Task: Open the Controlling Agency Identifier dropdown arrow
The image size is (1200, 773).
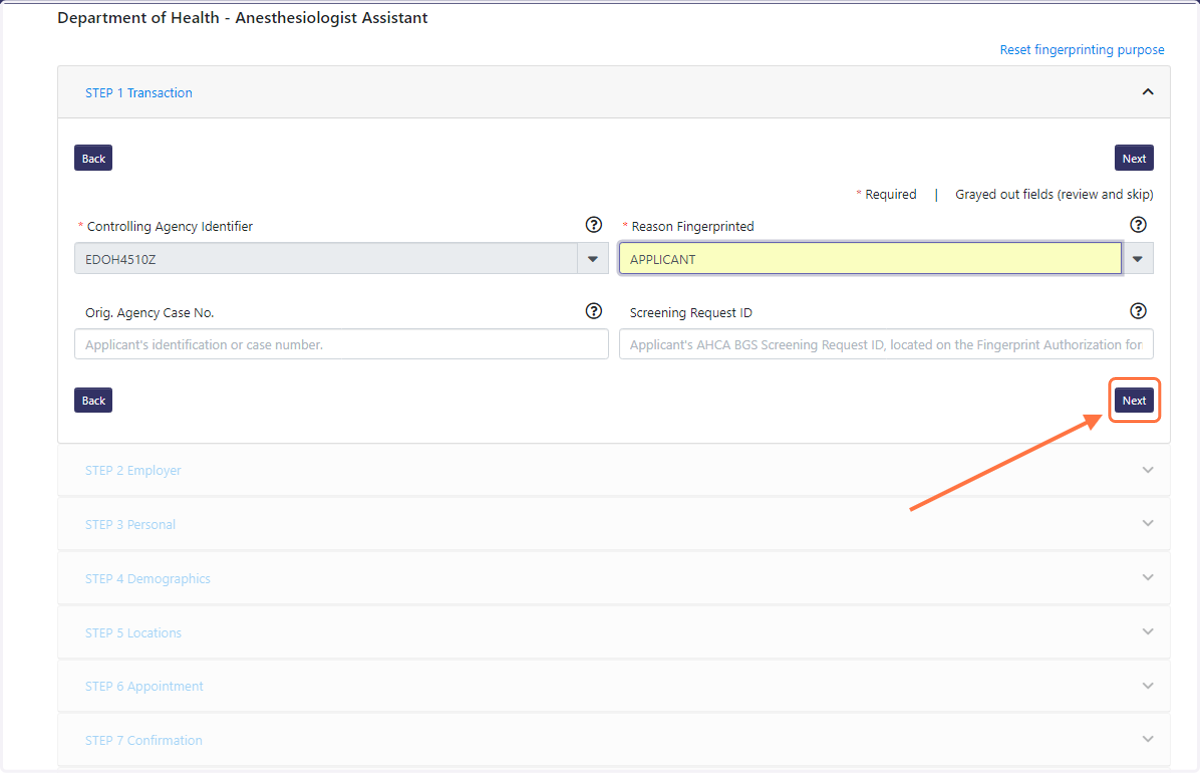Action: tap(593, 259)
